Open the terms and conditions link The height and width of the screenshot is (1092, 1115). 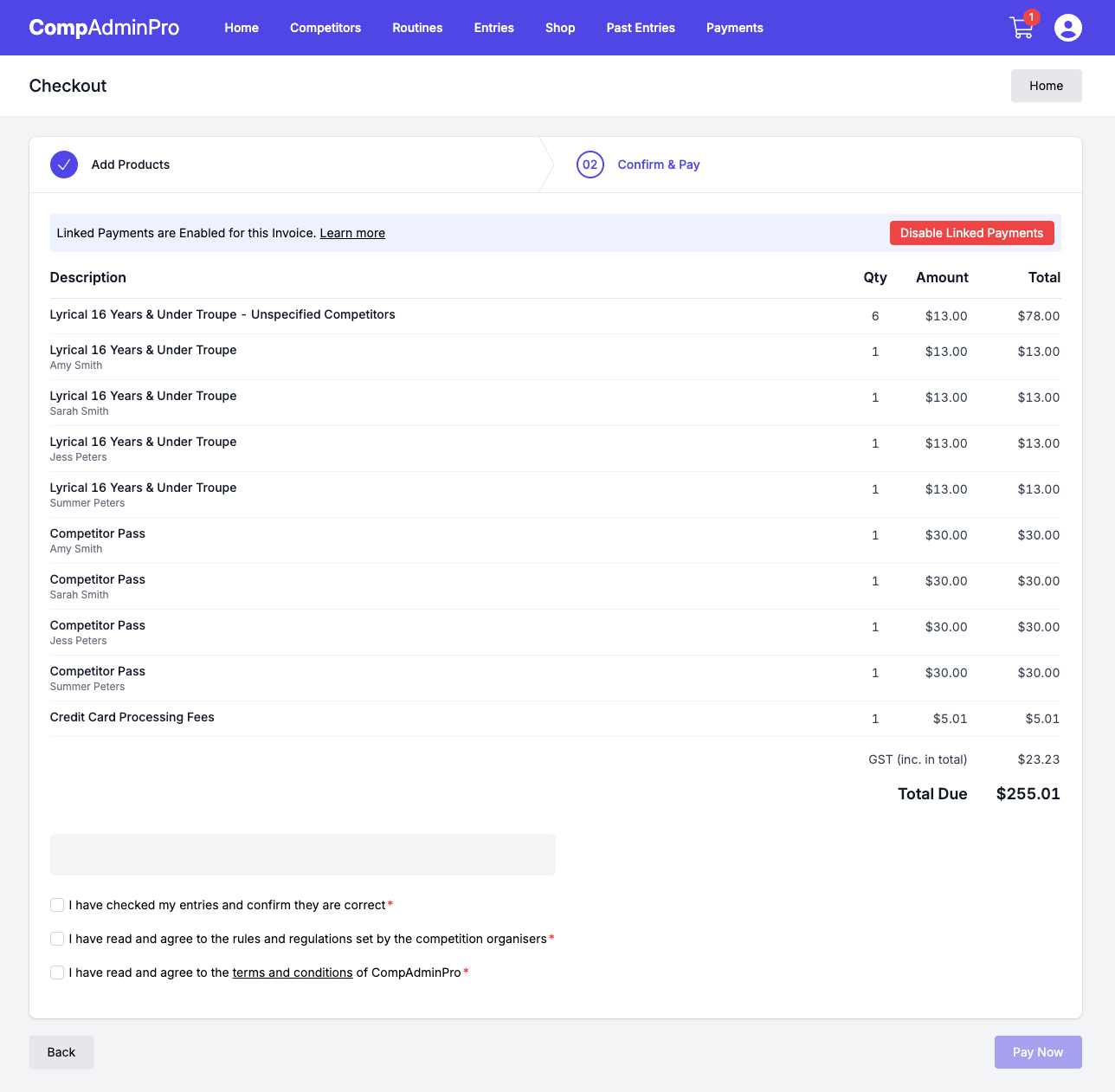click(x=293, y=972)
